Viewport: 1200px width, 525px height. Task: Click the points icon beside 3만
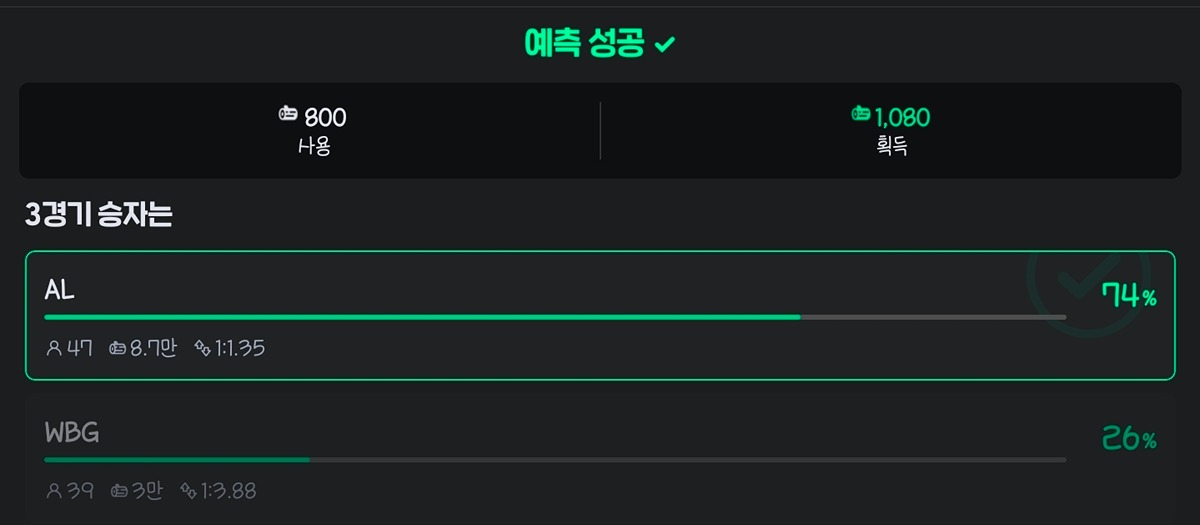click(x=119, y=491)
